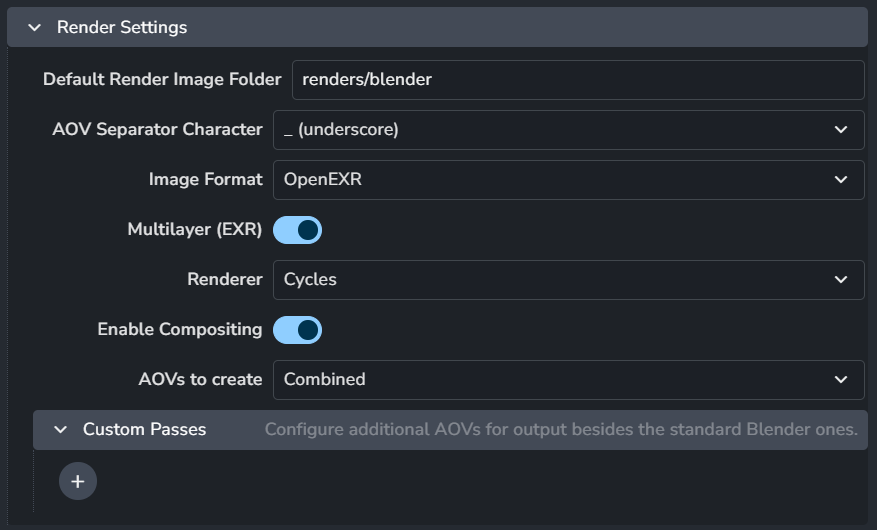Click the Custom Passes chevron icon

tap(61, 430)
